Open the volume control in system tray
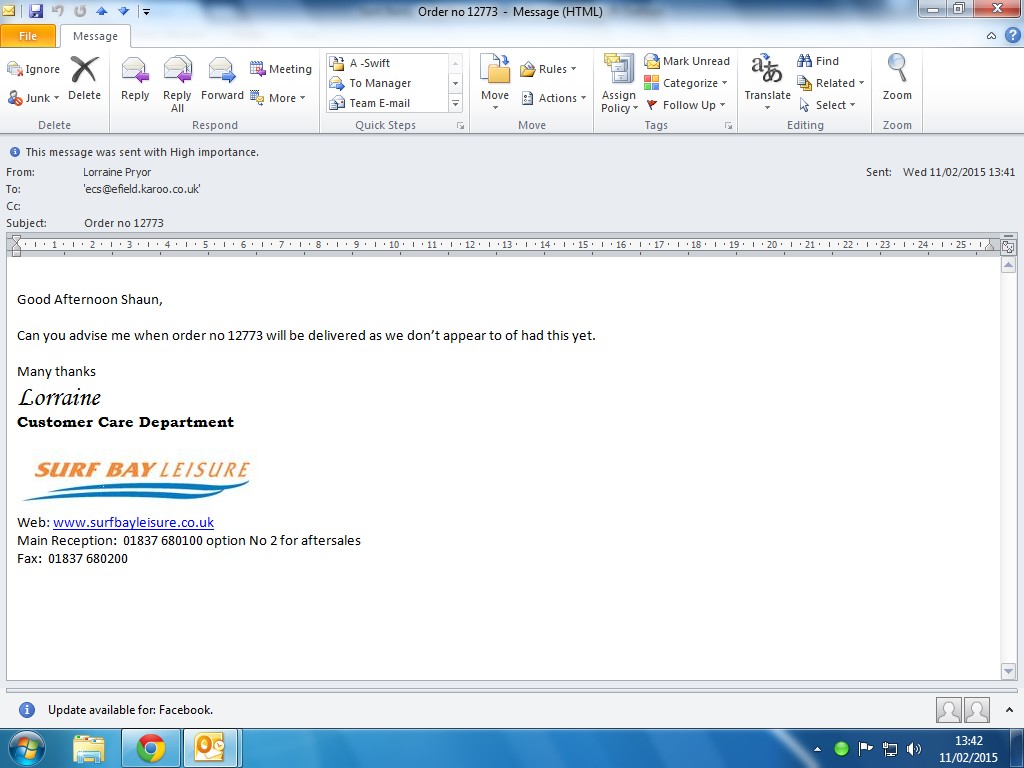 914,749
